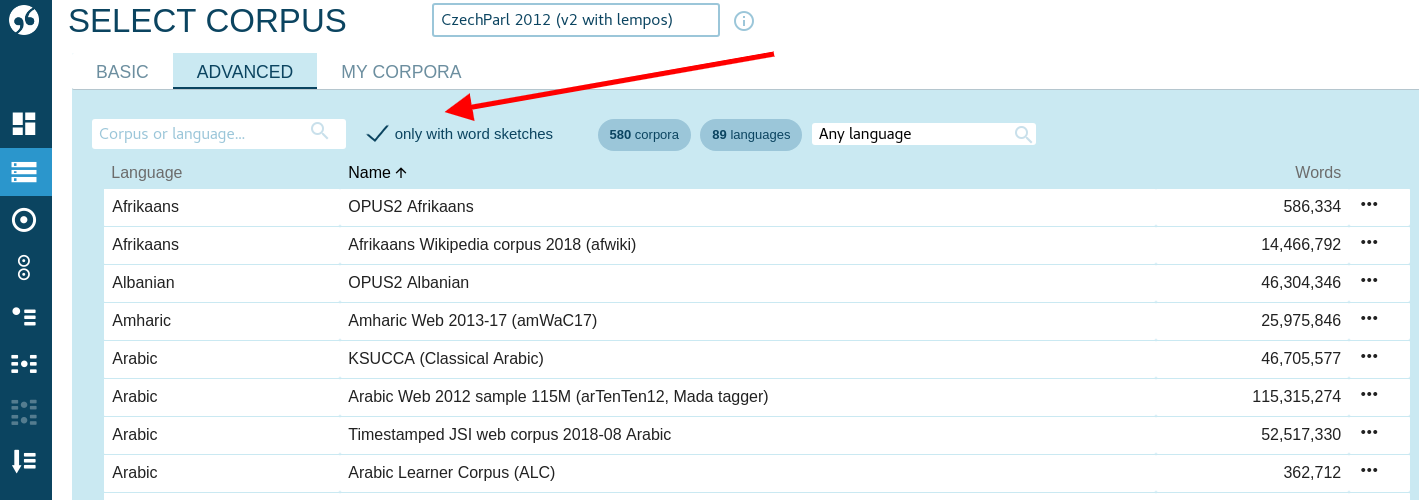The height and width of the screenshot is (500, 1419).
Task: Click the 'Corpus or language' search field
Action: coord(205,134)
